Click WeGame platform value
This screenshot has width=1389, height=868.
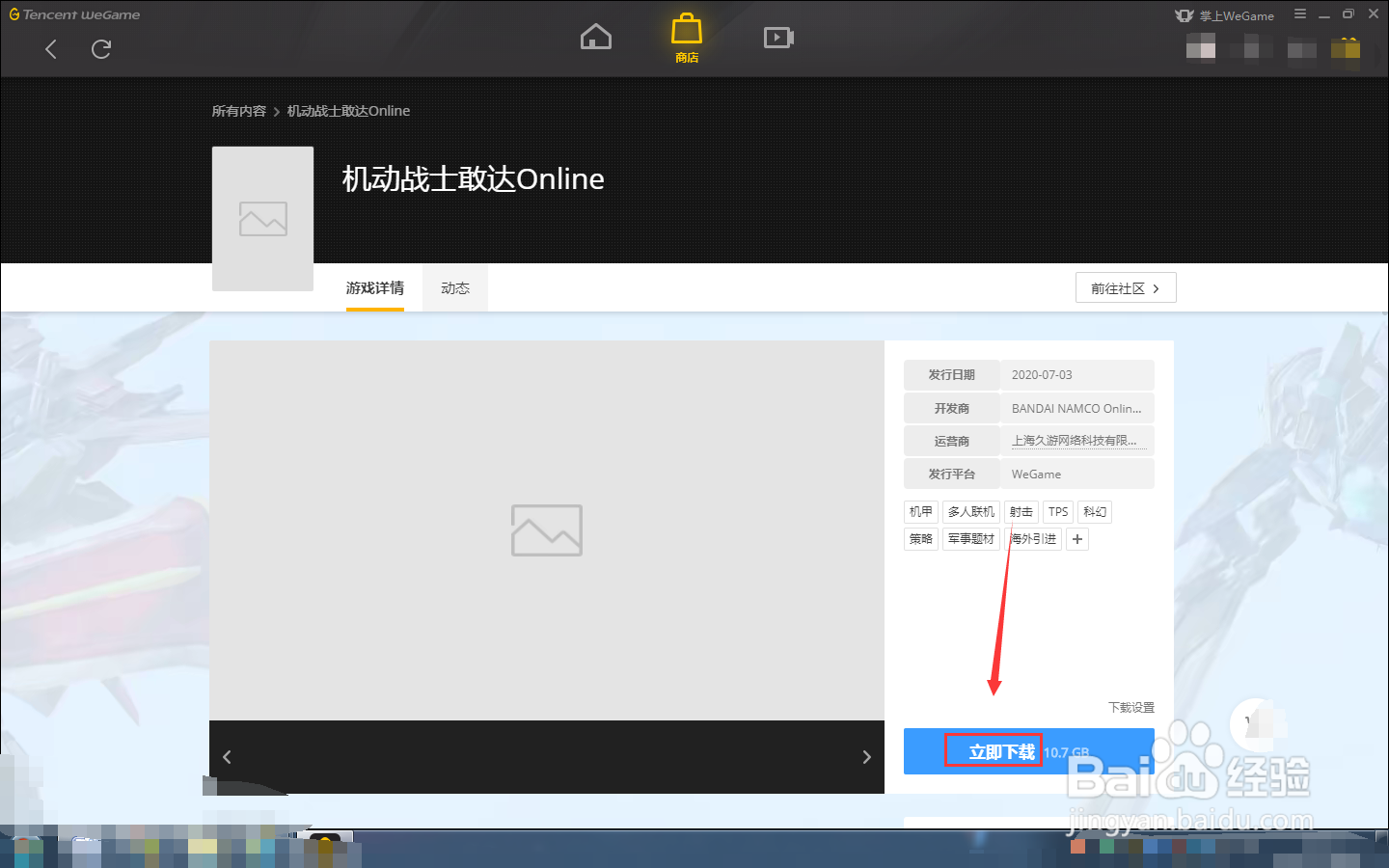point(1036,475)
